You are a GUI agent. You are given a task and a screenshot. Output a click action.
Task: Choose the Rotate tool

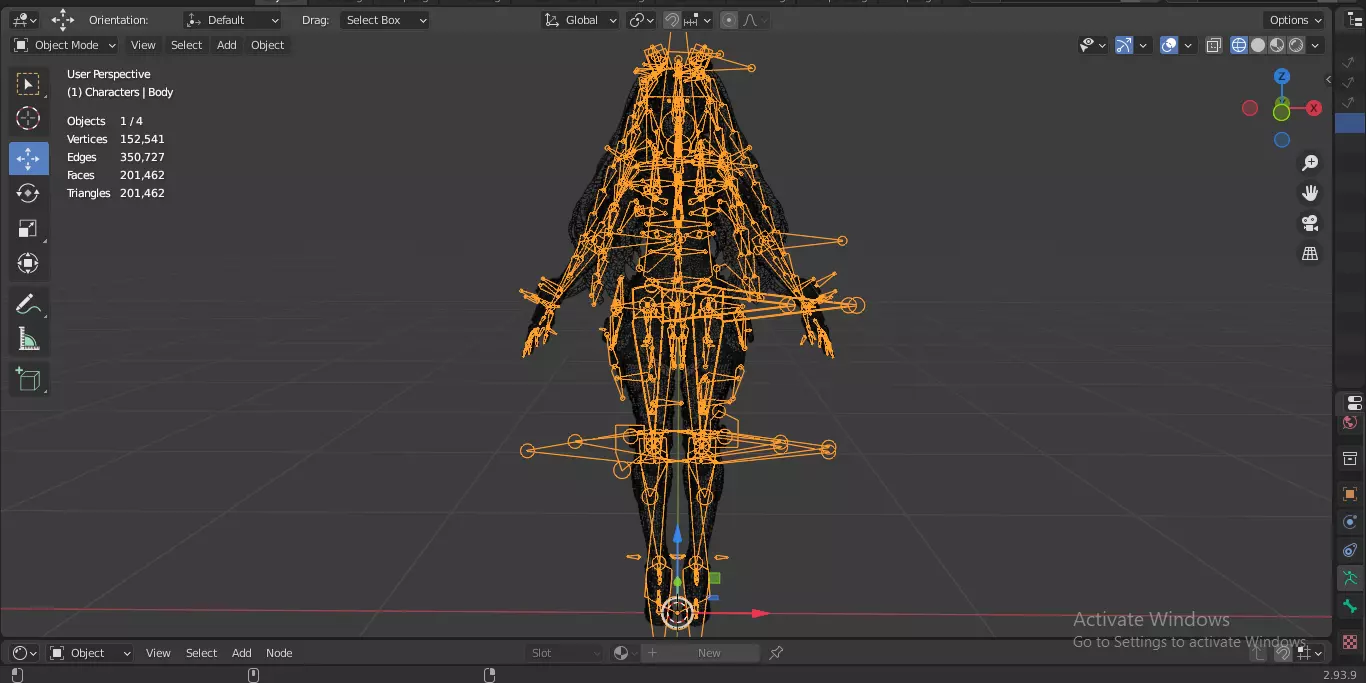(28, 193)
